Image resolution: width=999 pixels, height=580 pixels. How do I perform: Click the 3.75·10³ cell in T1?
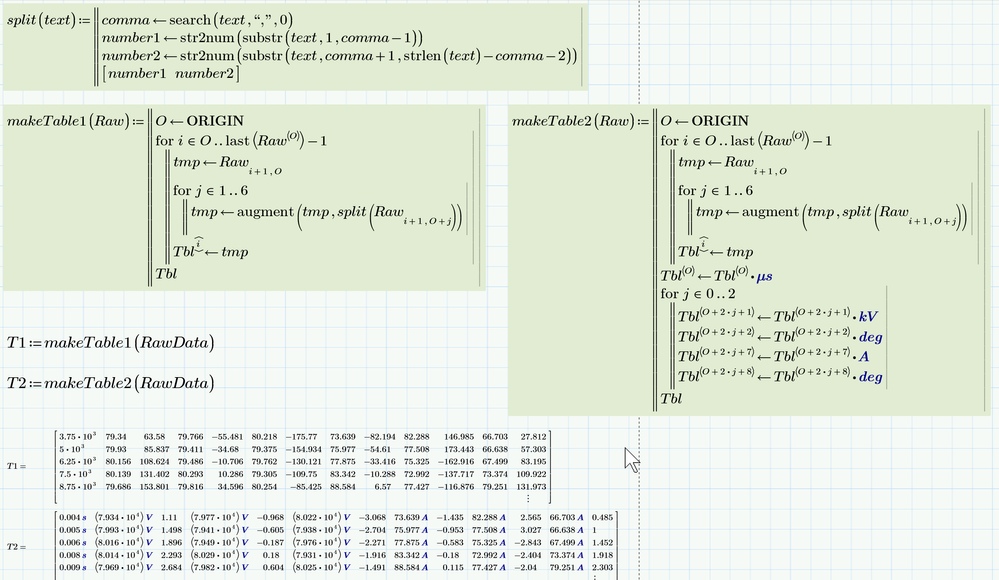tap(78, 436)
